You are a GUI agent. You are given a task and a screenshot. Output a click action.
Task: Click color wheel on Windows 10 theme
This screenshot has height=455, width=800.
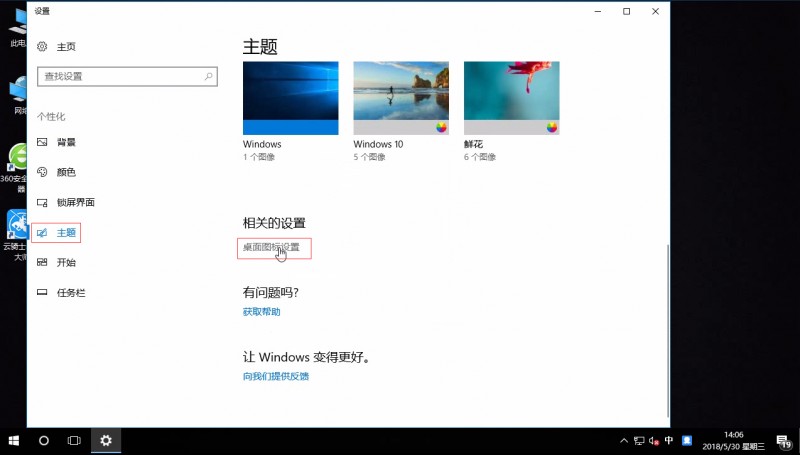point(441,128)
